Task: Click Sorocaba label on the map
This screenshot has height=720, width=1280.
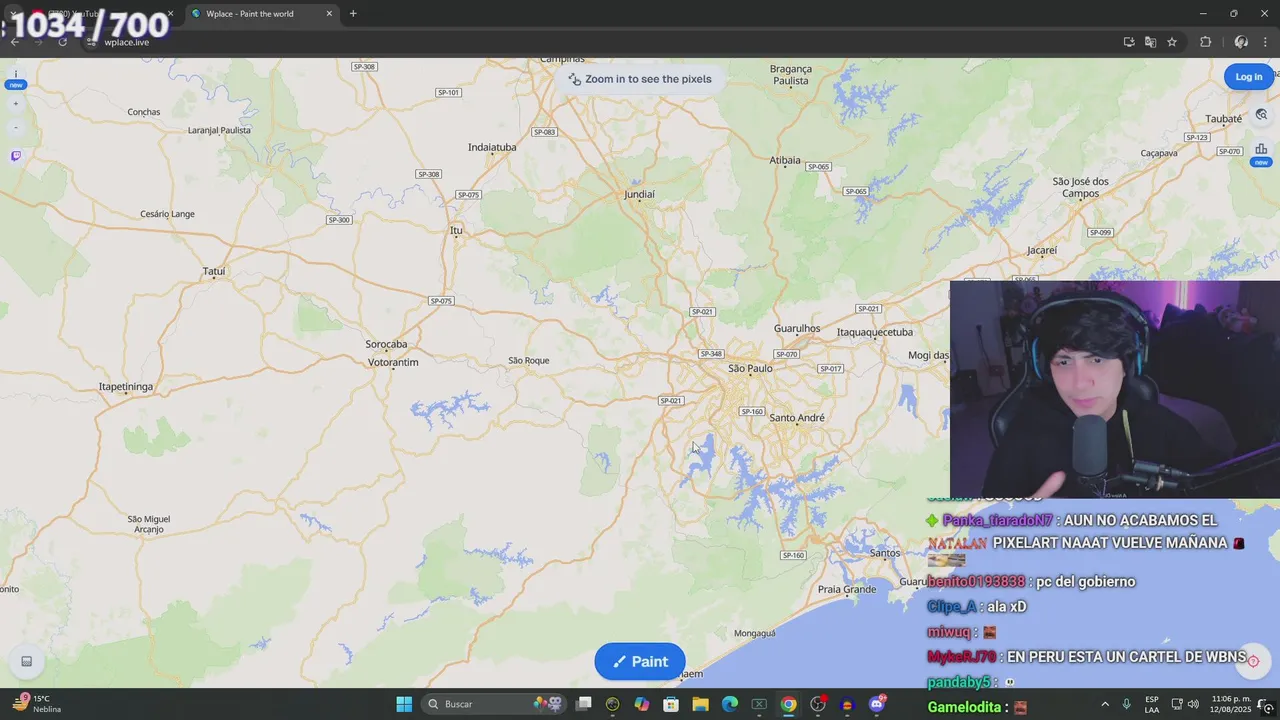Action: 386,345
